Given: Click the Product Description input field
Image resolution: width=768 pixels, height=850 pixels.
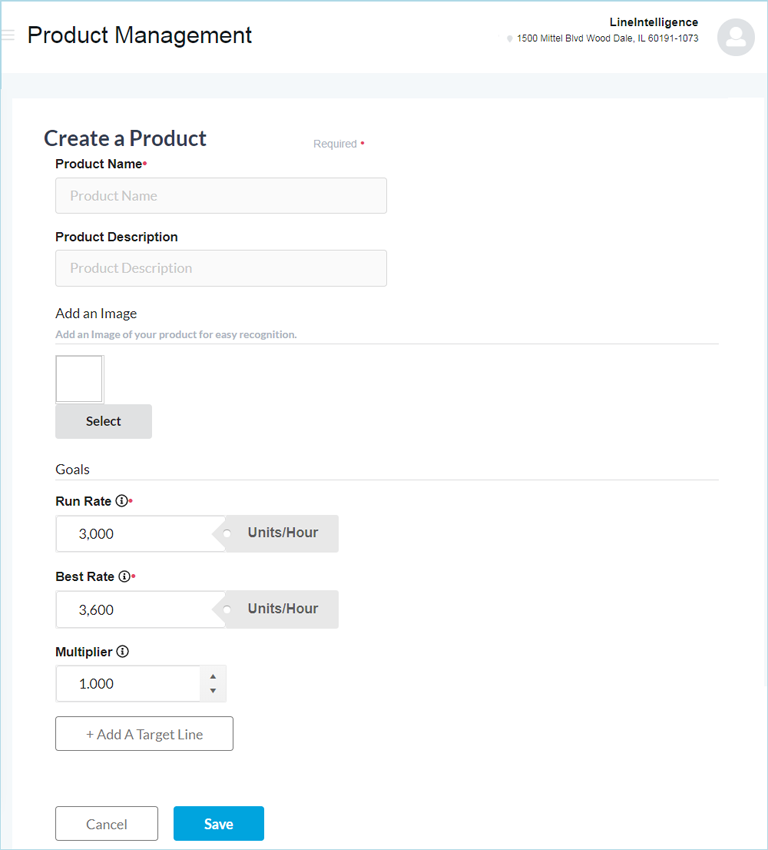Looking at the screenshot, I should click(x=221, y=268).
